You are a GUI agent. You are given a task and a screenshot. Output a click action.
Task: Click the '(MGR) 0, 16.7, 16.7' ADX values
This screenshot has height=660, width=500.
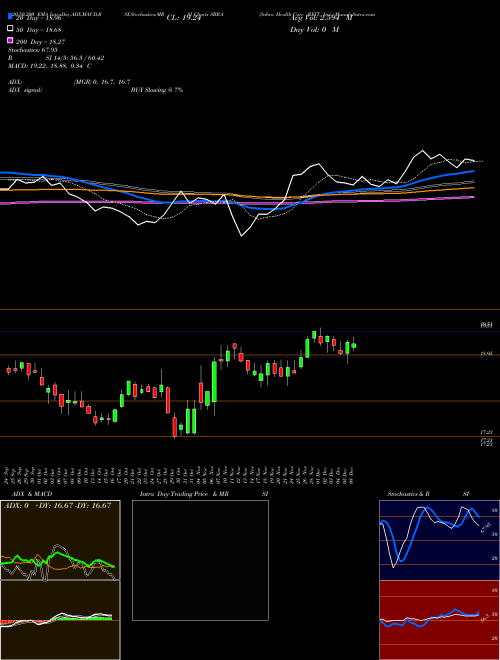tap(102, 82)
